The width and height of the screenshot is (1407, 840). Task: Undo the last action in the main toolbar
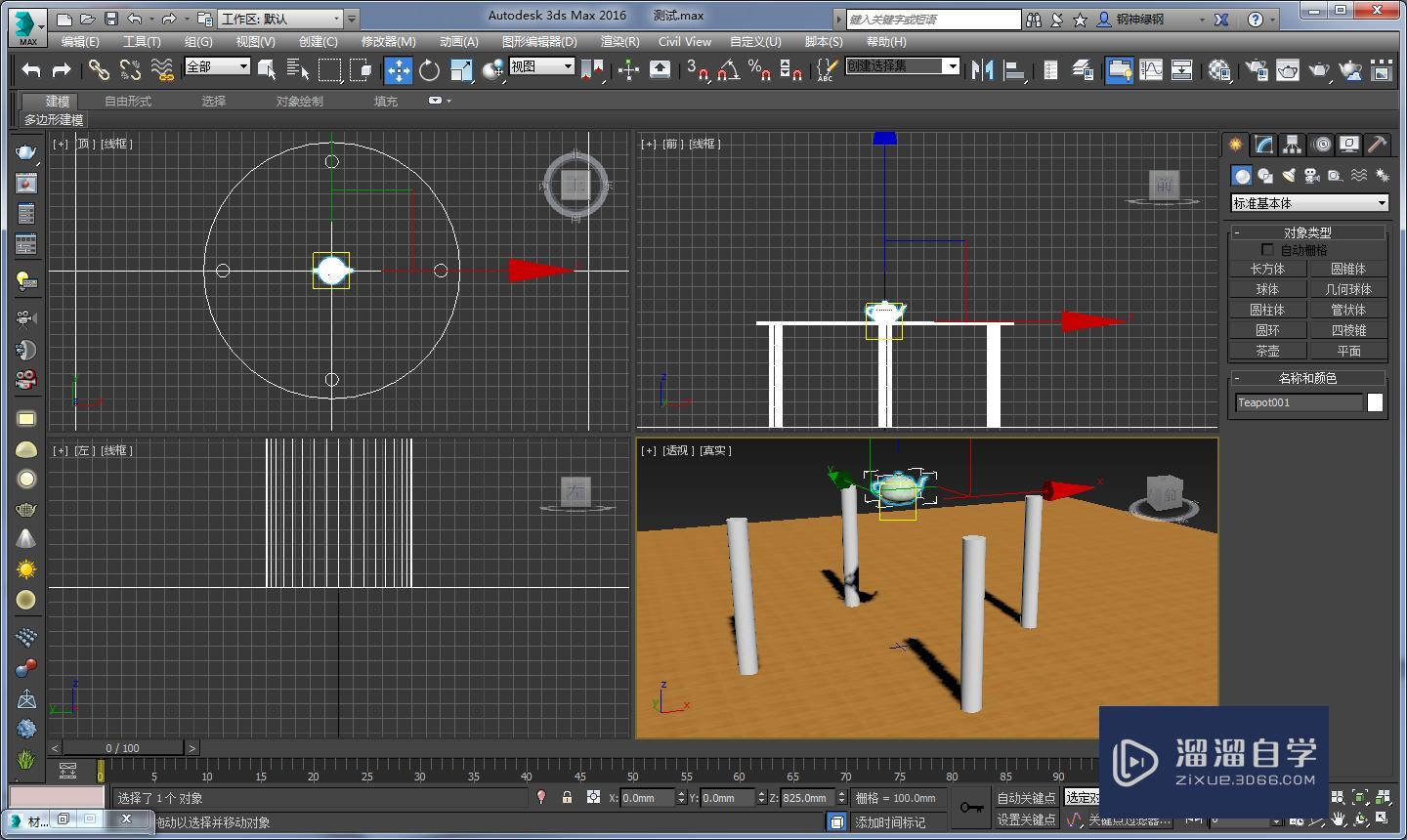tap(31, 69)
